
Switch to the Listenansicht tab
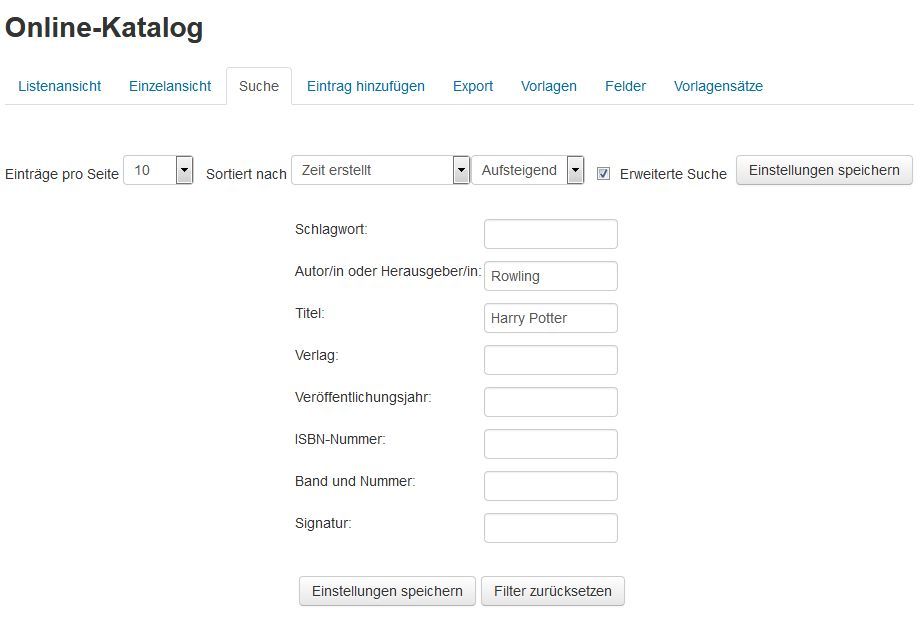tap(60, 86)
